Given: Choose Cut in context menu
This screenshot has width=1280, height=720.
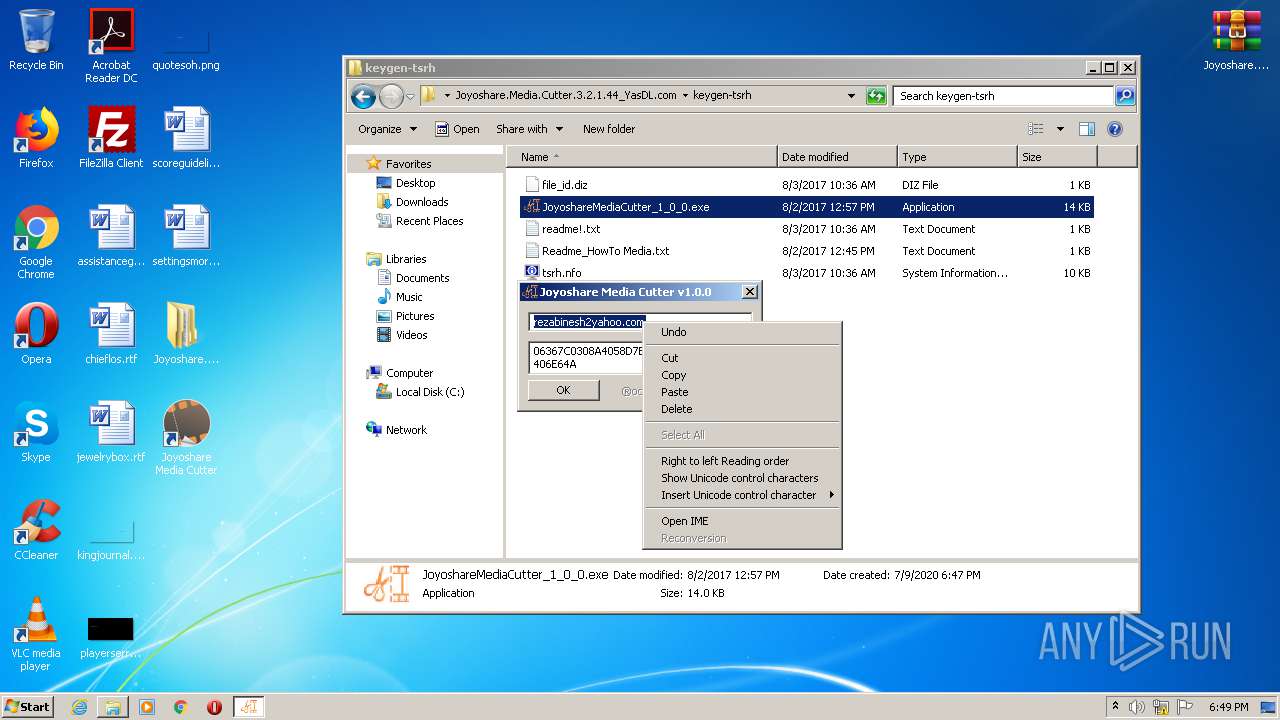Looking at the screenshot, I should 741,358.
